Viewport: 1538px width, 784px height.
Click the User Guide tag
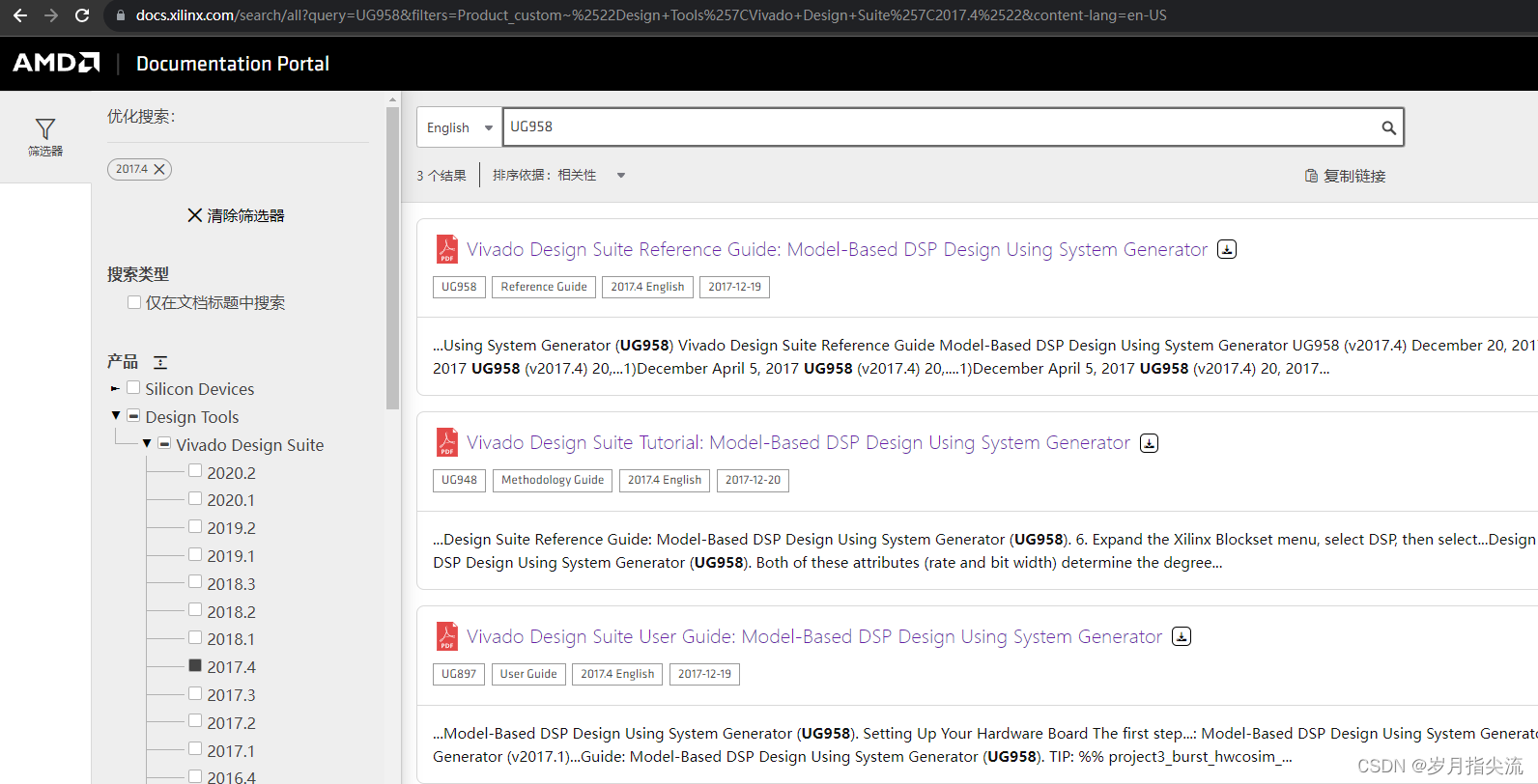pyautogui.click(x=528, y=674)
